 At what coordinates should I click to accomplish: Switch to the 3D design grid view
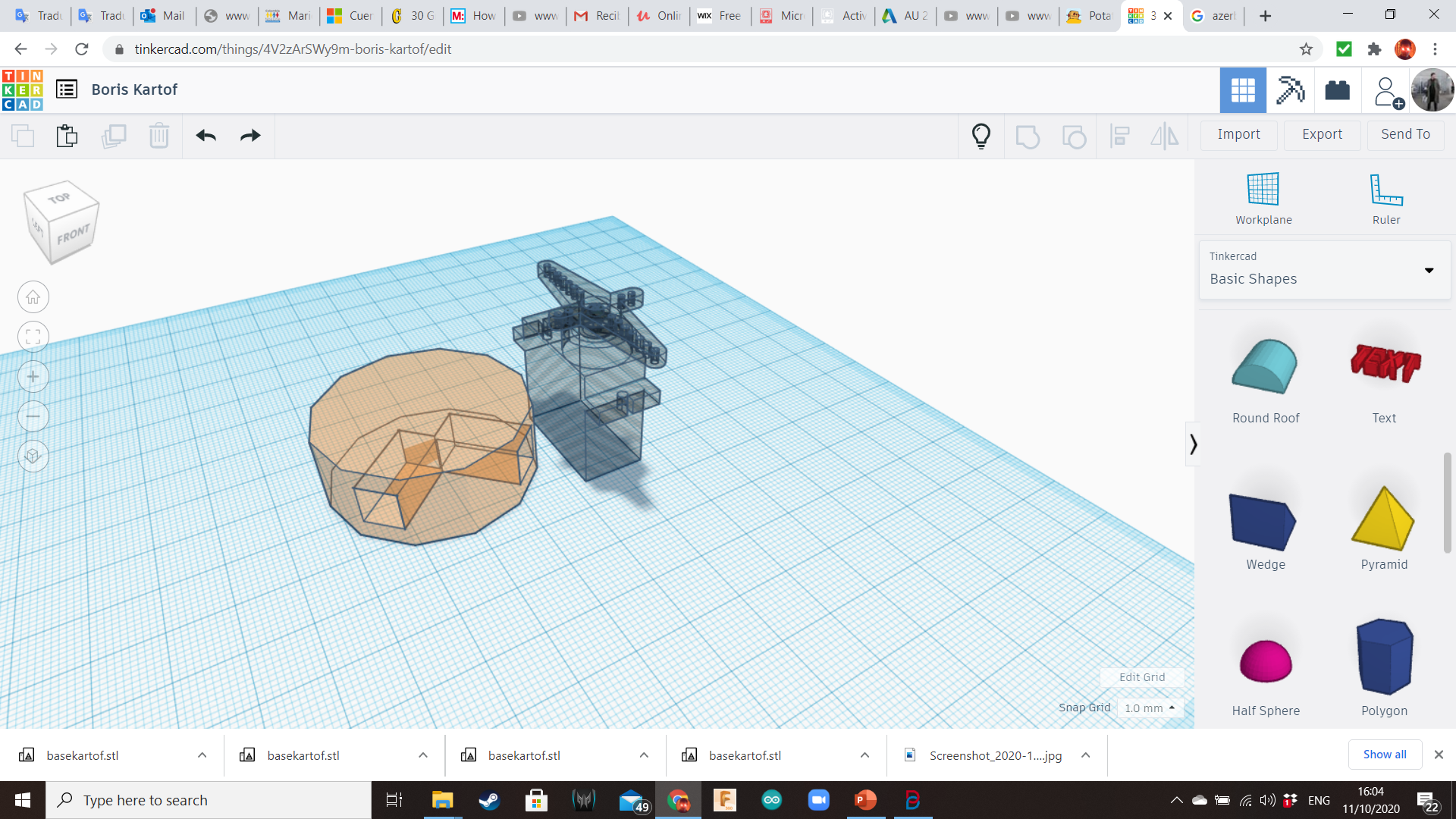tap(1243, 90)
